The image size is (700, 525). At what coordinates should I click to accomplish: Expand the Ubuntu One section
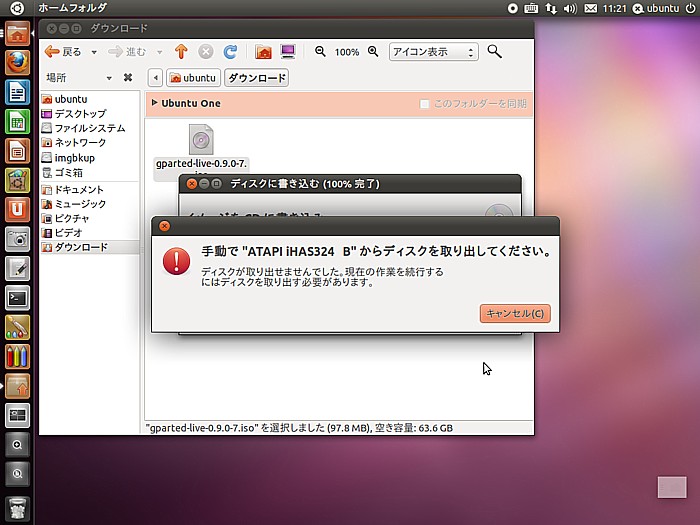pyautogui.click(x=154, y=103)
